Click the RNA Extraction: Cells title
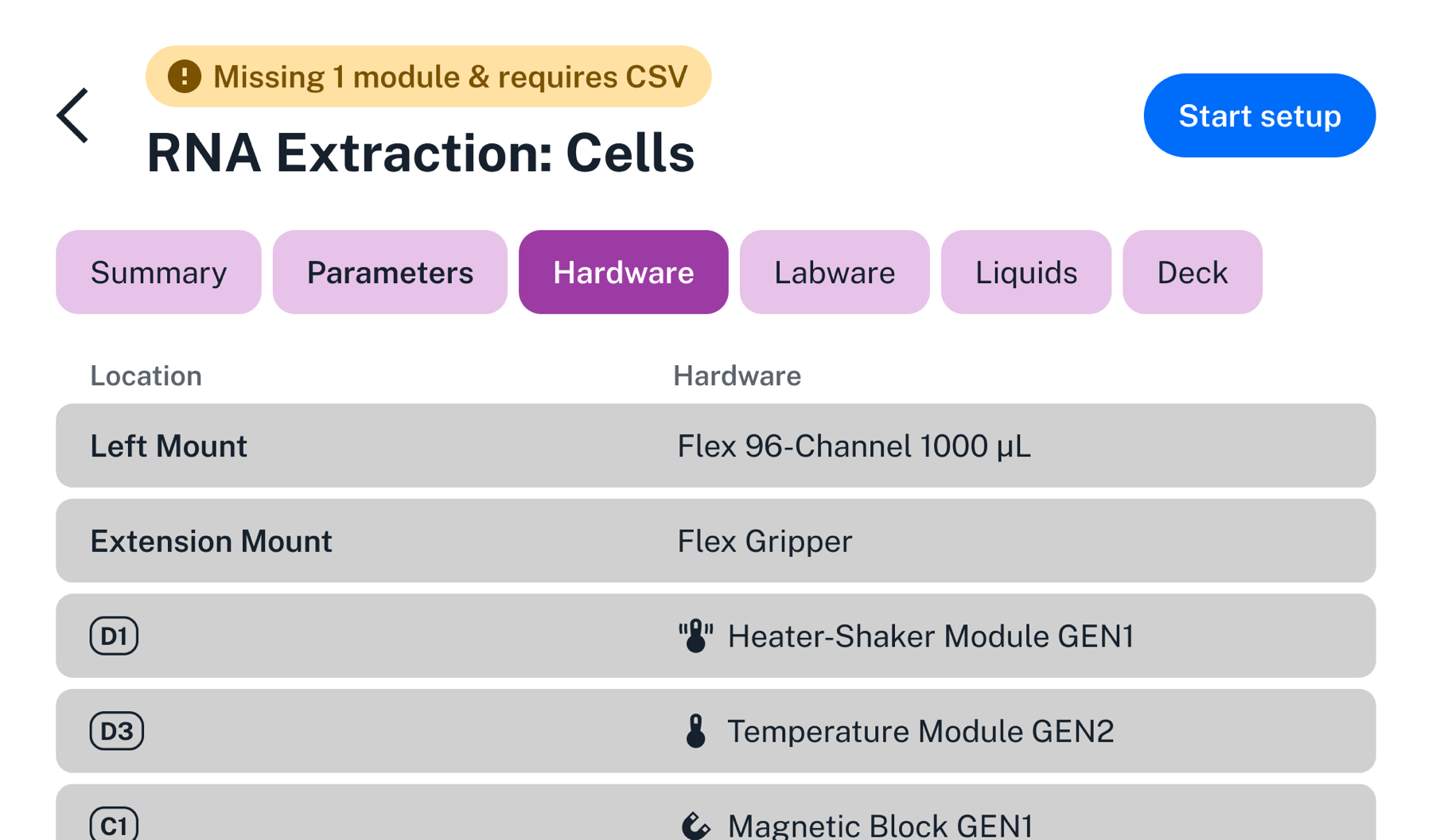 tap(421, 153)
